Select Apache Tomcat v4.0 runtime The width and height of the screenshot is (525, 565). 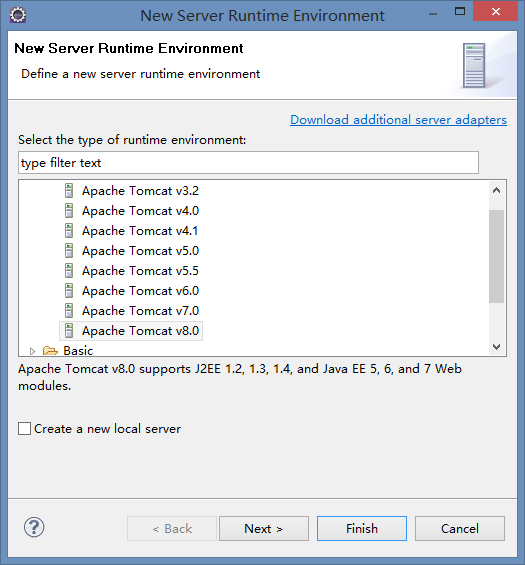[x=141, y=211]
